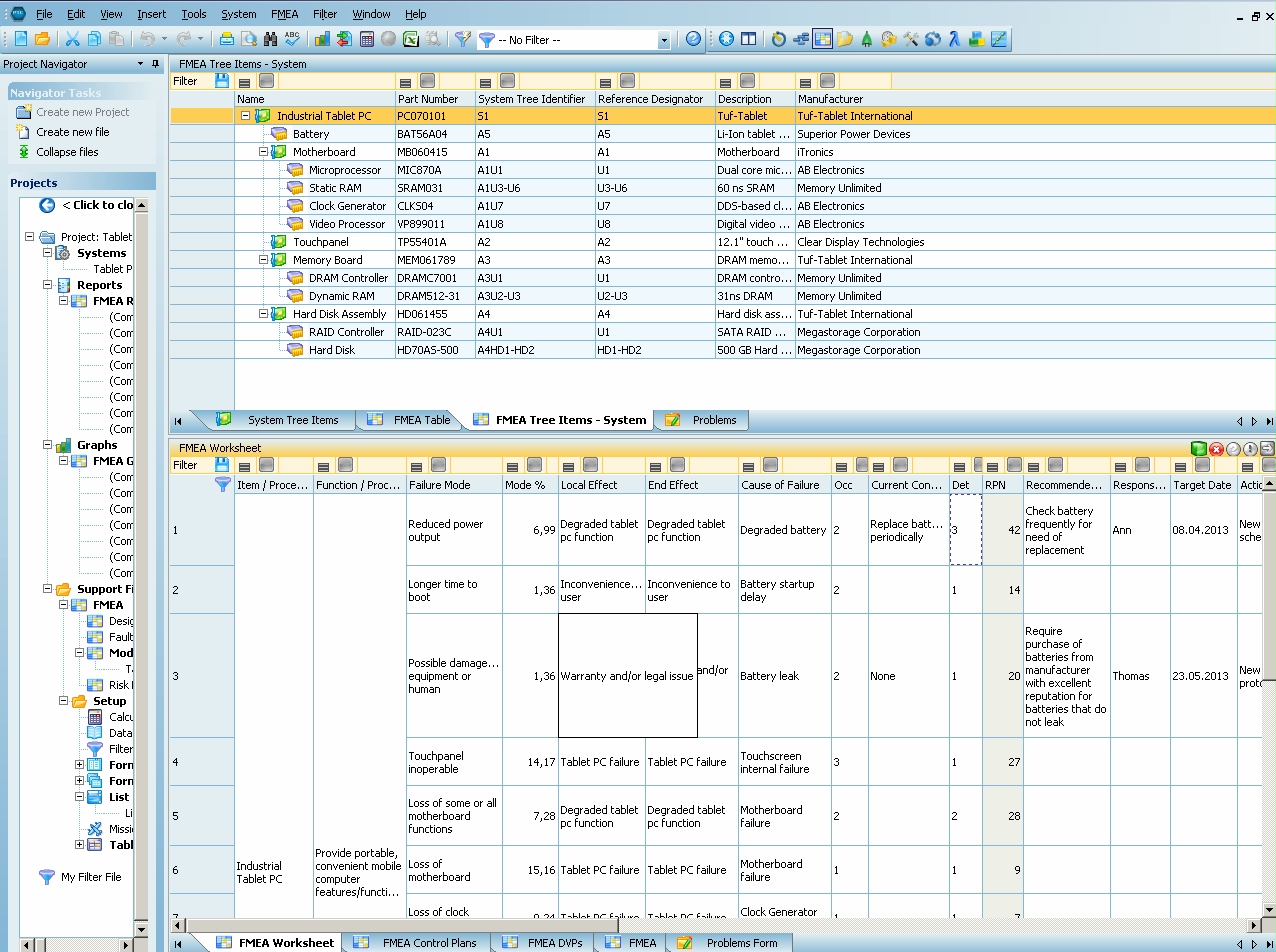Click the binoculars Find icon in toolbar
Image resolution: width=1276 pixels, height=952 pixels.
click(270, 39)
